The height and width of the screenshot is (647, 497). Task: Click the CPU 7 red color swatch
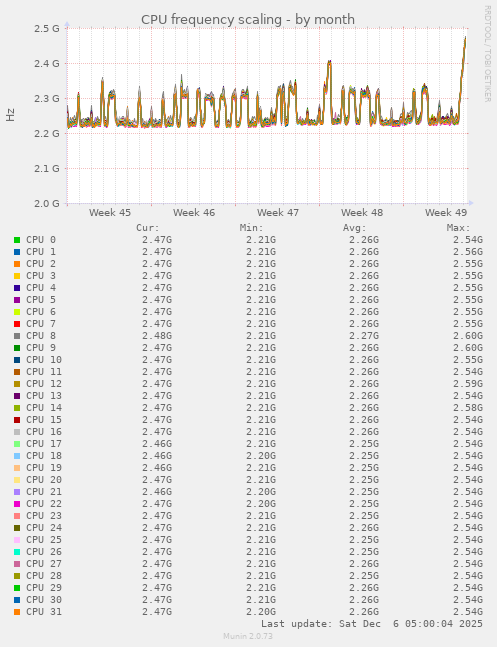[17, 324]
